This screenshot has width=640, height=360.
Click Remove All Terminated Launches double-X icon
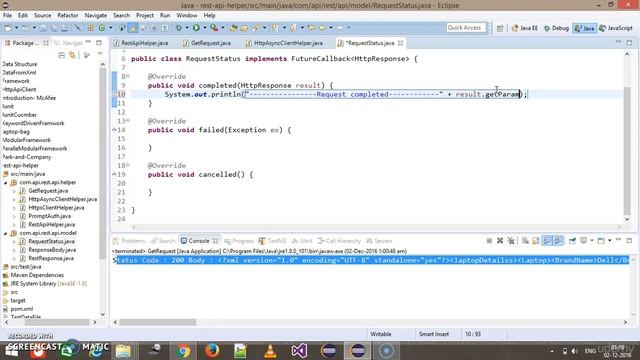pos(511,241)
